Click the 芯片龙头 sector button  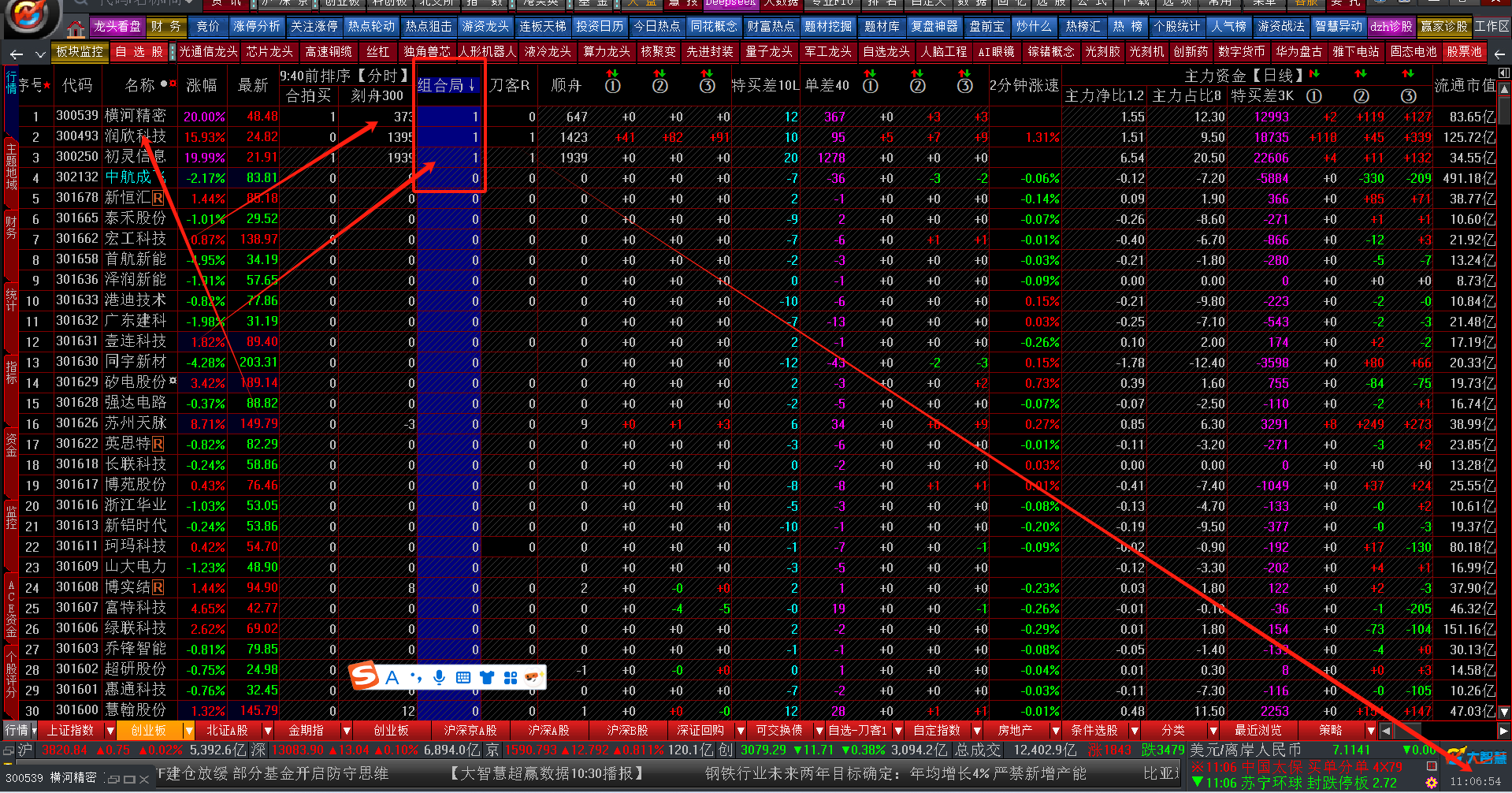pos(269,51)
